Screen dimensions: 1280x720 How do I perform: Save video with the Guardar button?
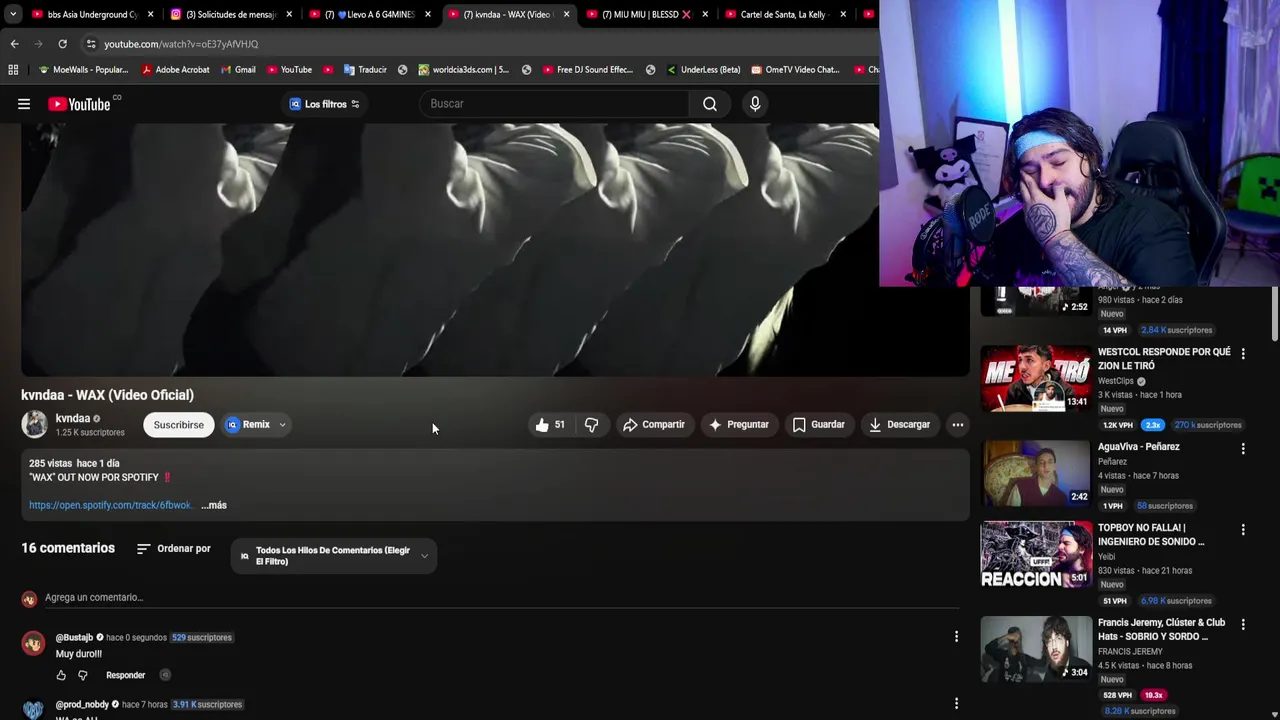tap(818, 425)
